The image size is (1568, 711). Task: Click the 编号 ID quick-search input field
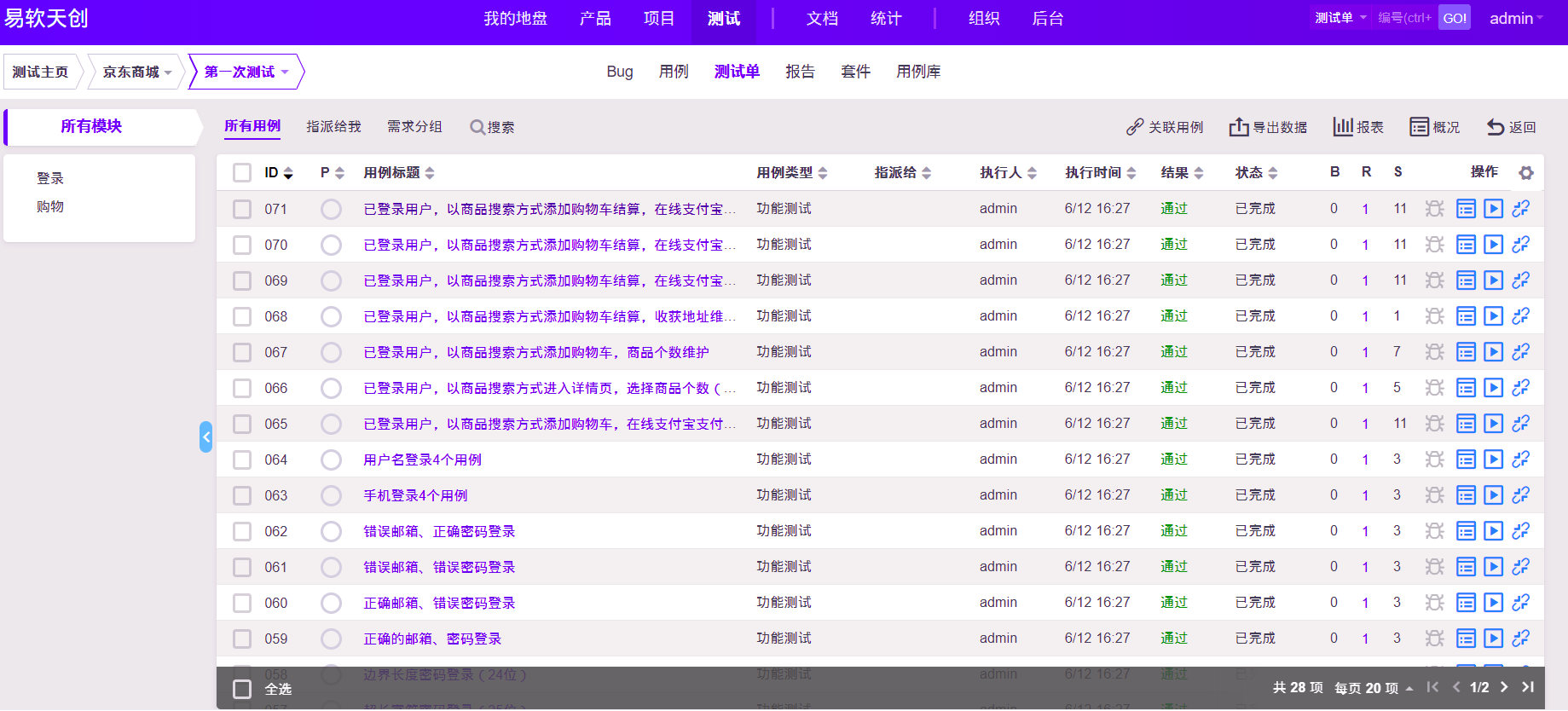(1405, 18)
